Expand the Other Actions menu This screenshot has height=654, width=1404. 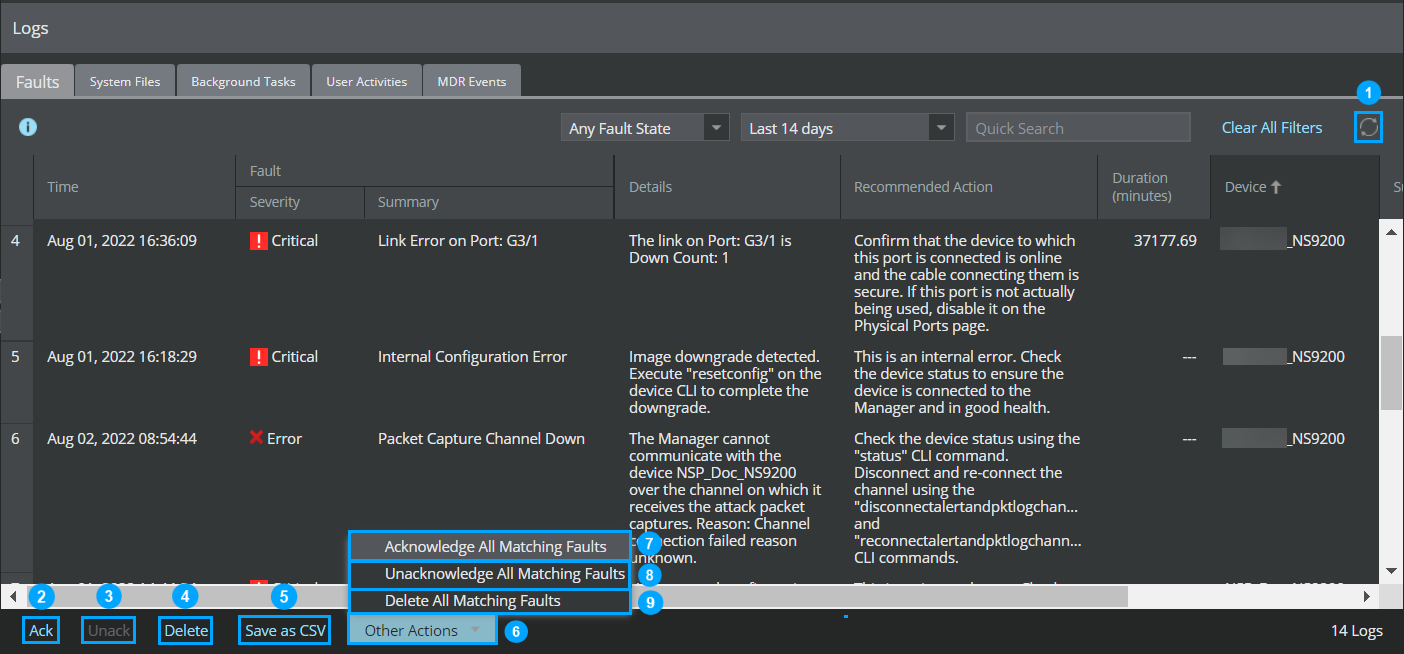click(422, 630)
